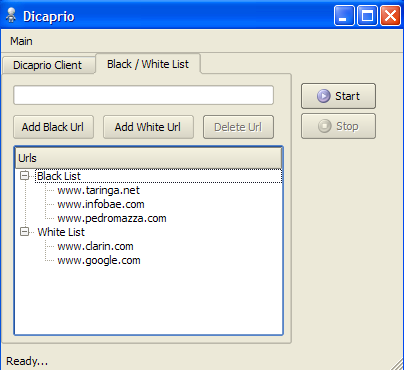
Task: Select the White List tree item
Action: tap(61, 232)
